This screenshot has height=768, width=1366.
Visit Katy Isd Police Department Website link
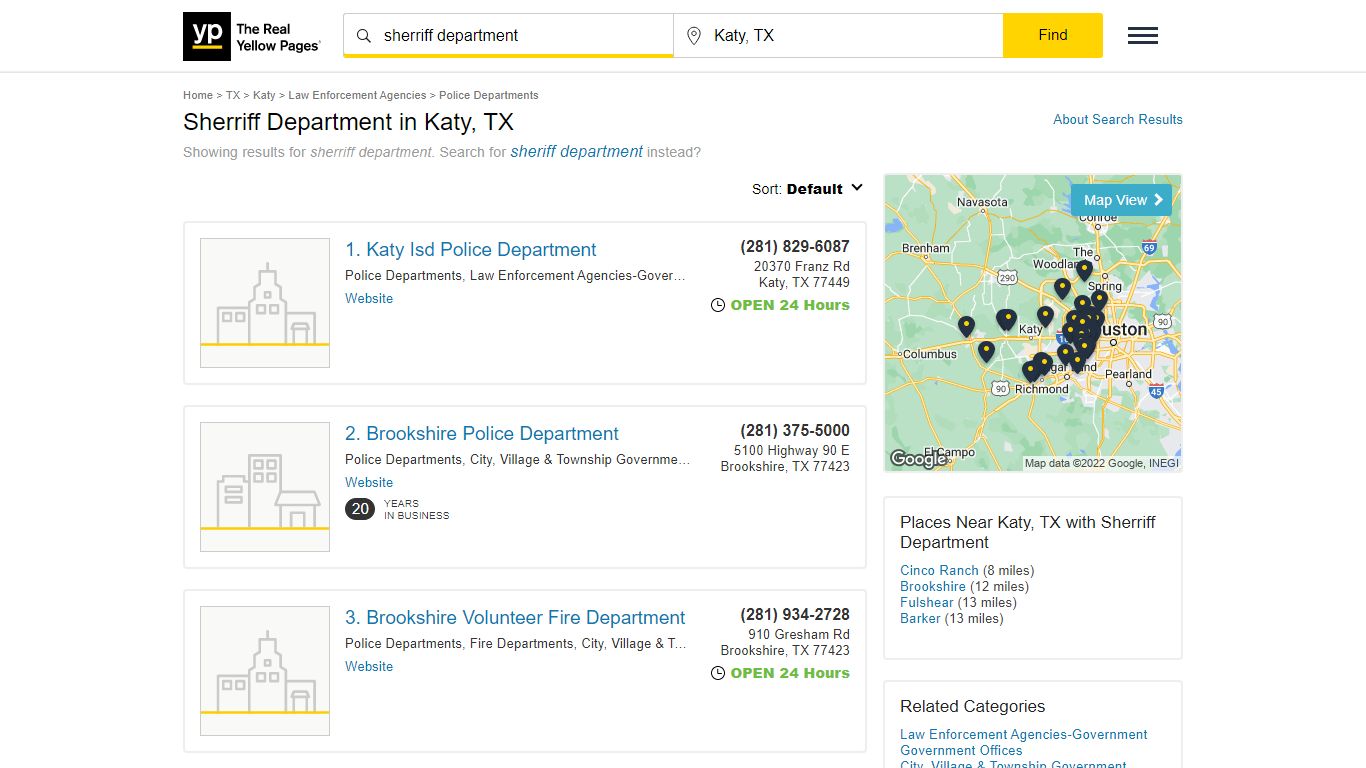[369, 298]
